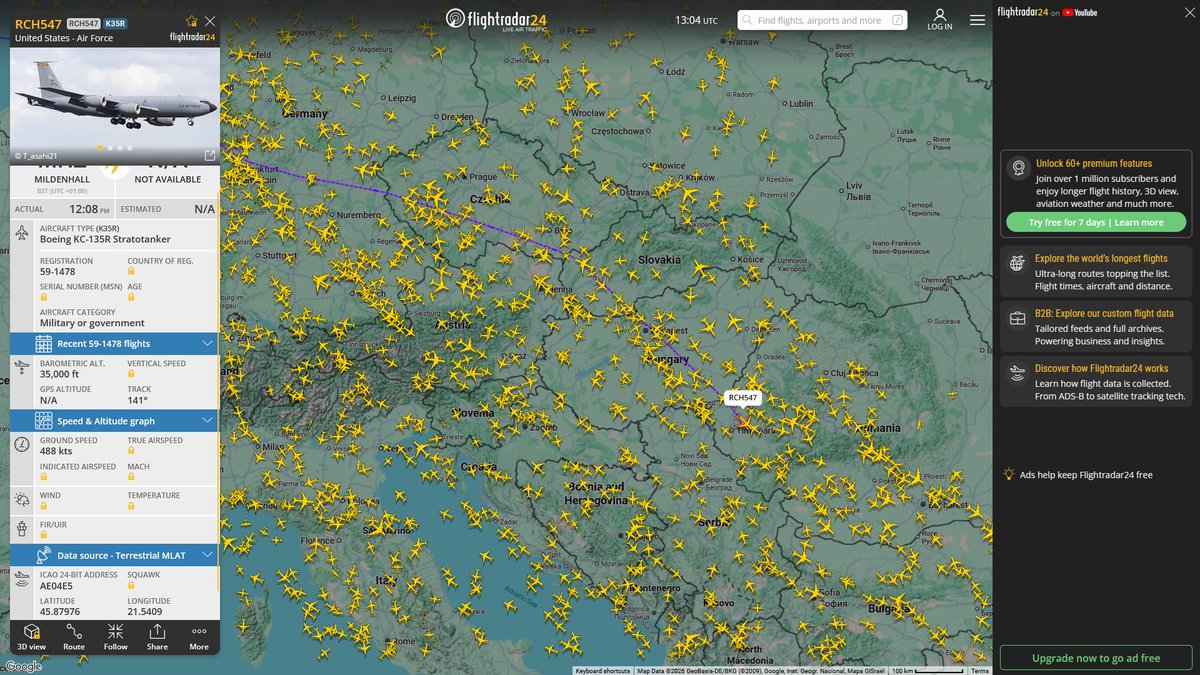The image size is (1200, 675).
Task: Click the locked Indicated Airspeed padlock
Action: pyautogui.click(x=44, y=477)
